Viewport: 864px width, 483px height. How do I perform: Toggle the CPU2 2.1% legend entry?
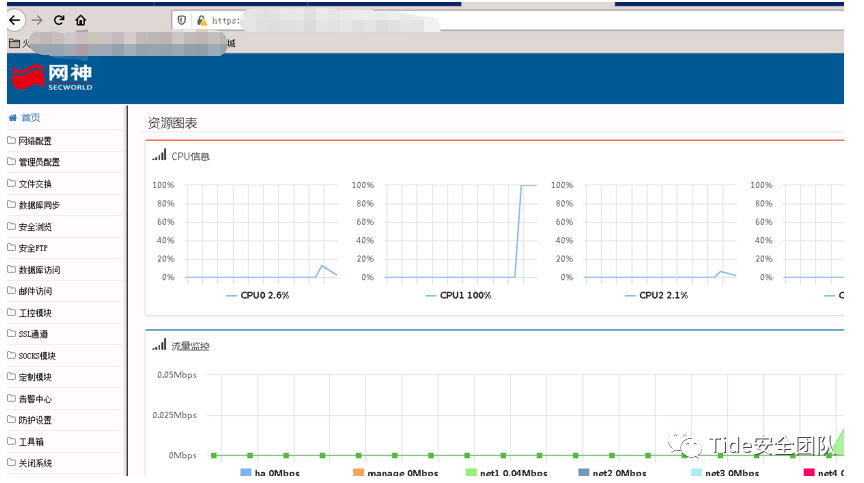point(657,296)
